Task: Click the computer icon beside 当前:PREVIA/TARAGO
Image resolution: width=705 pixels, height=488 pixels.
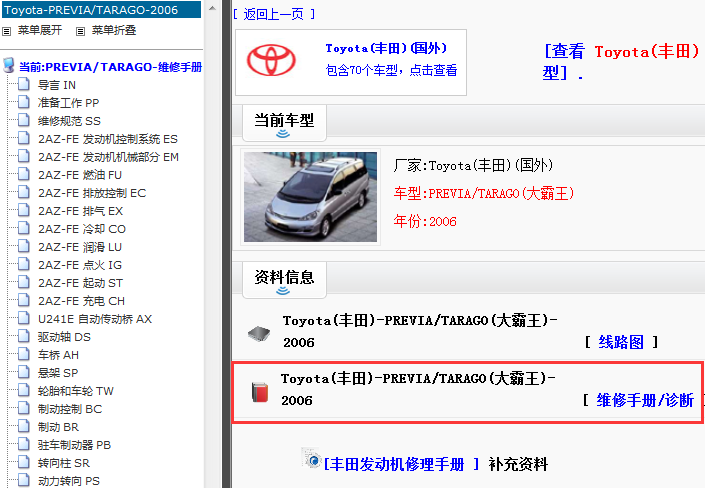Action: tap(9, 66)
